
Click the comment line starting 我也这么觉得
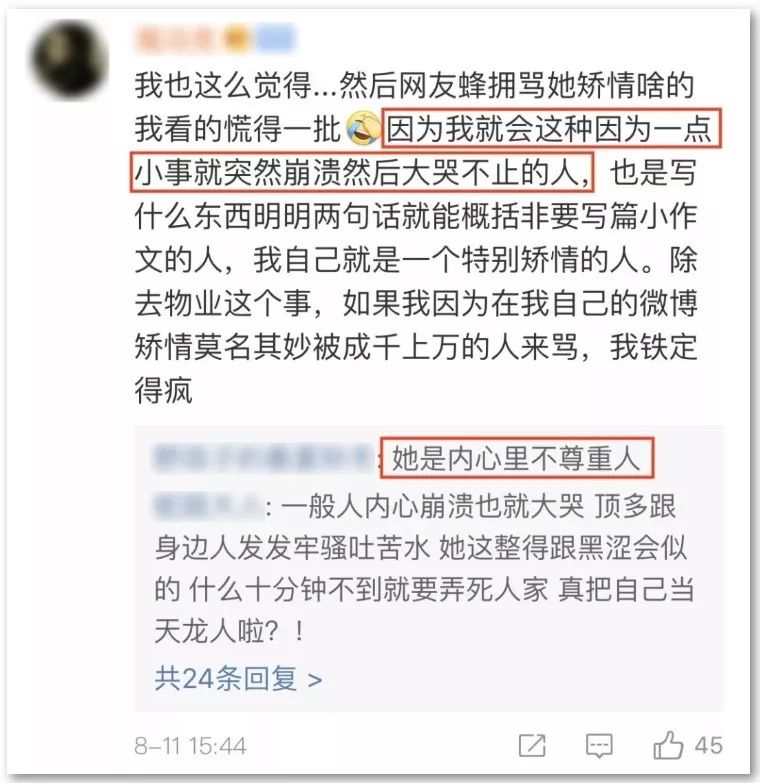[414, 86]
